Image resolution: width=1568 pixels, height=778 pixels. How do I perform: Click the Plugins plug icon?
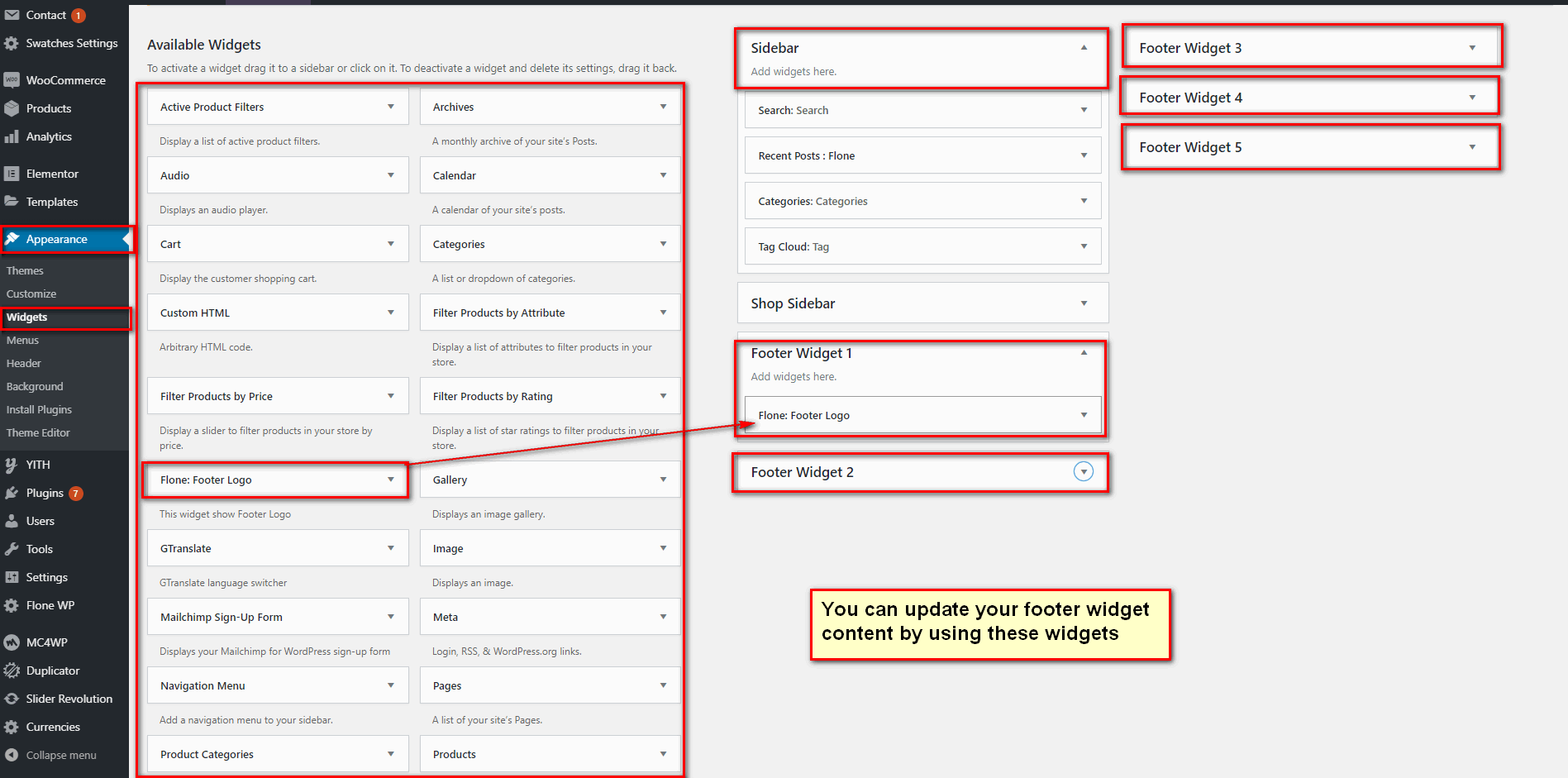(12, 493)
